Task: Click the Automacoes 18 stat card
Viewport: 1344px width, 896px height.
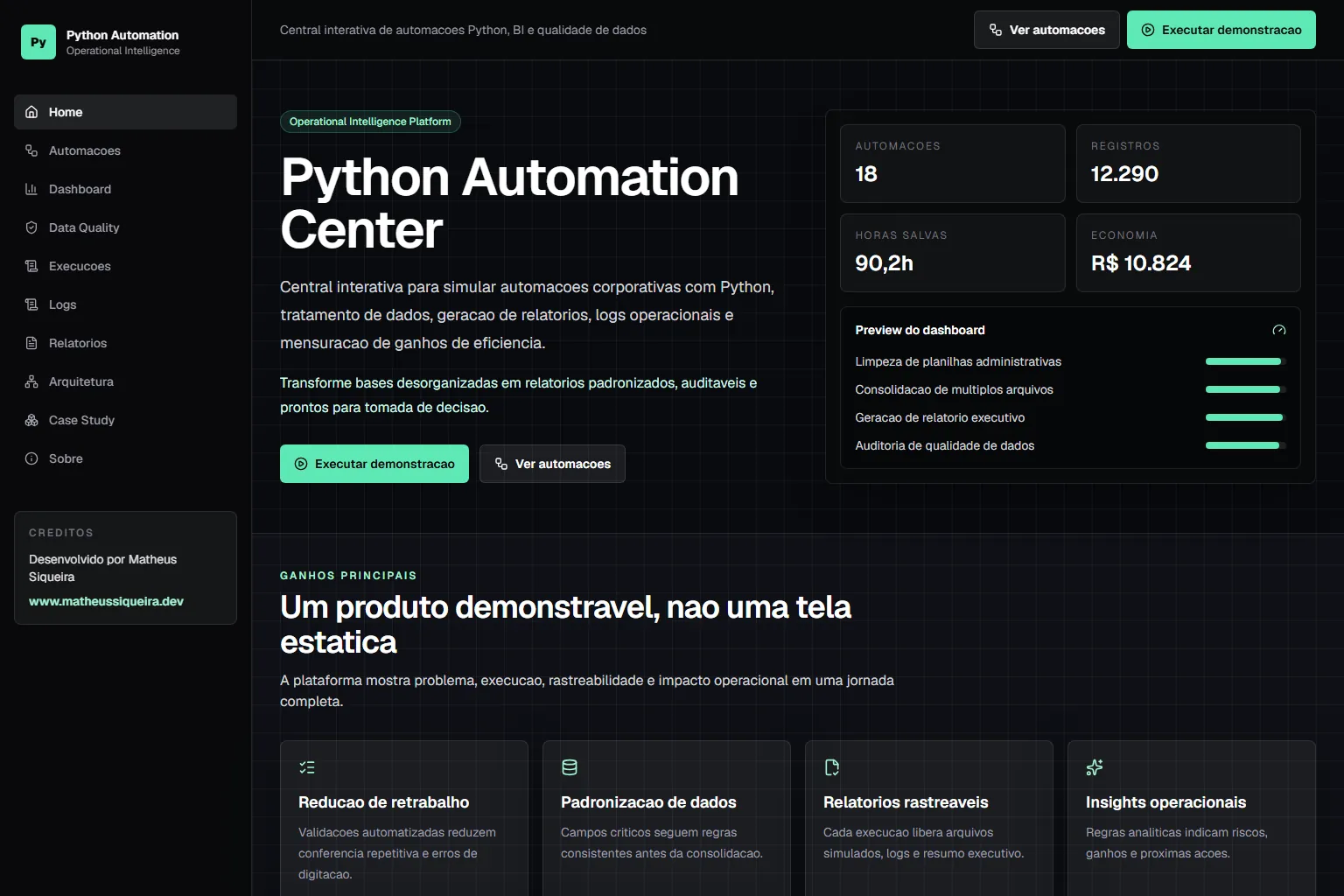Action: click(x=953, y=164)
